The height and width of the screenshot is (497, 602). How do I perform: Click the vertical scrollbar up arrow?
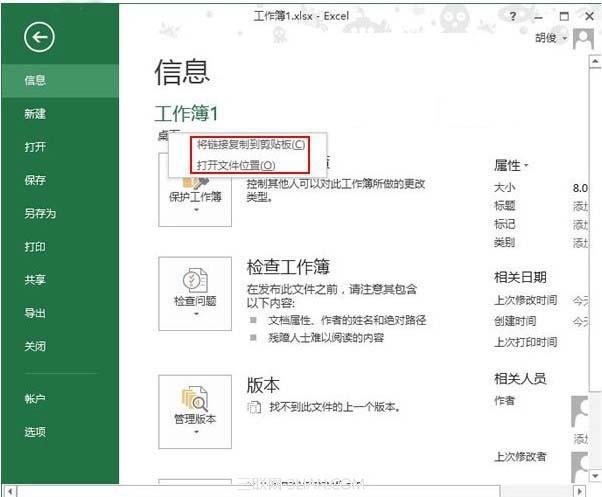click(x=595, y=61)
